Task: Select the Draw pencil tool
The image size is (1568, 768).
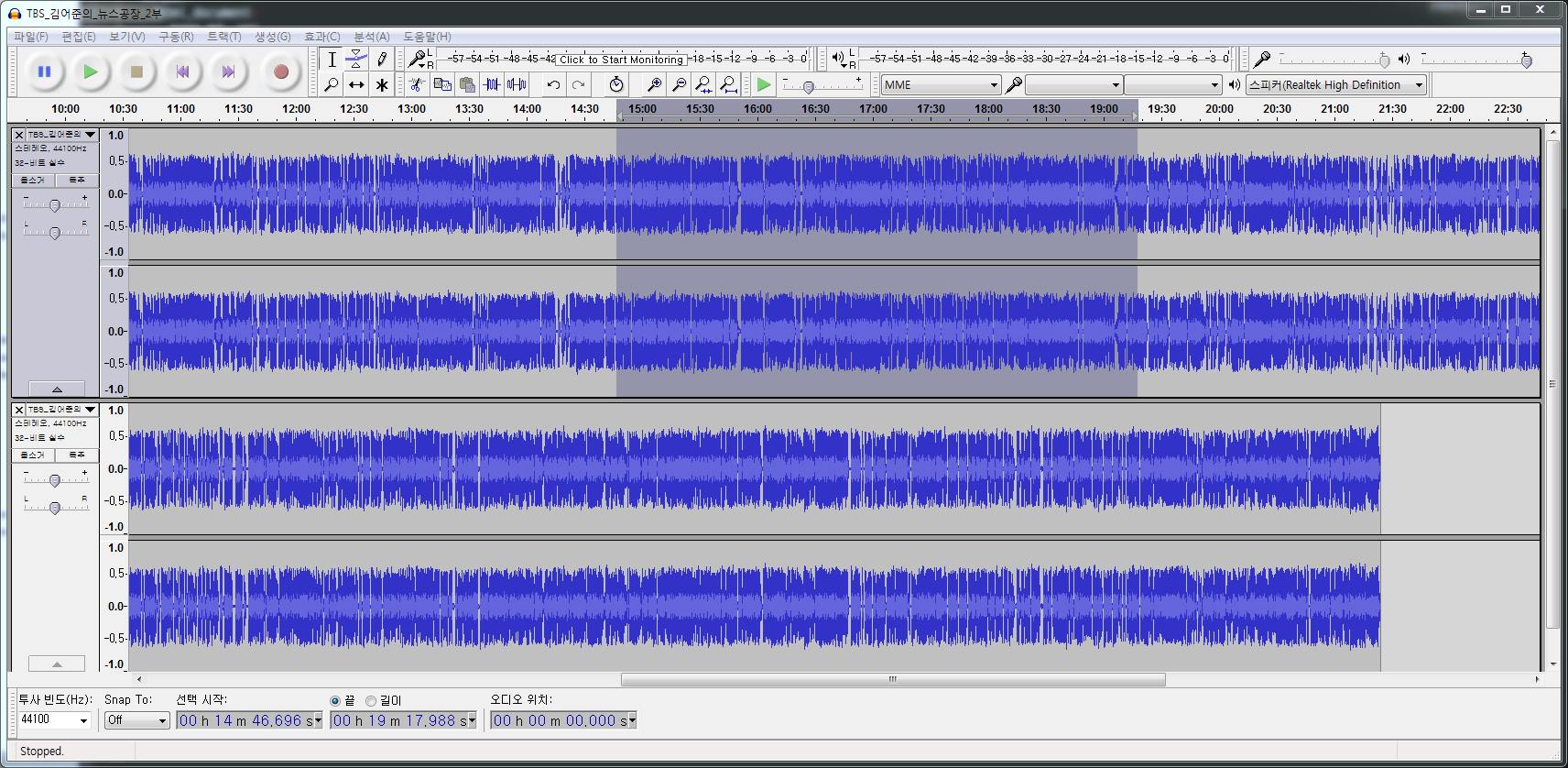Action: coord(382,60)
